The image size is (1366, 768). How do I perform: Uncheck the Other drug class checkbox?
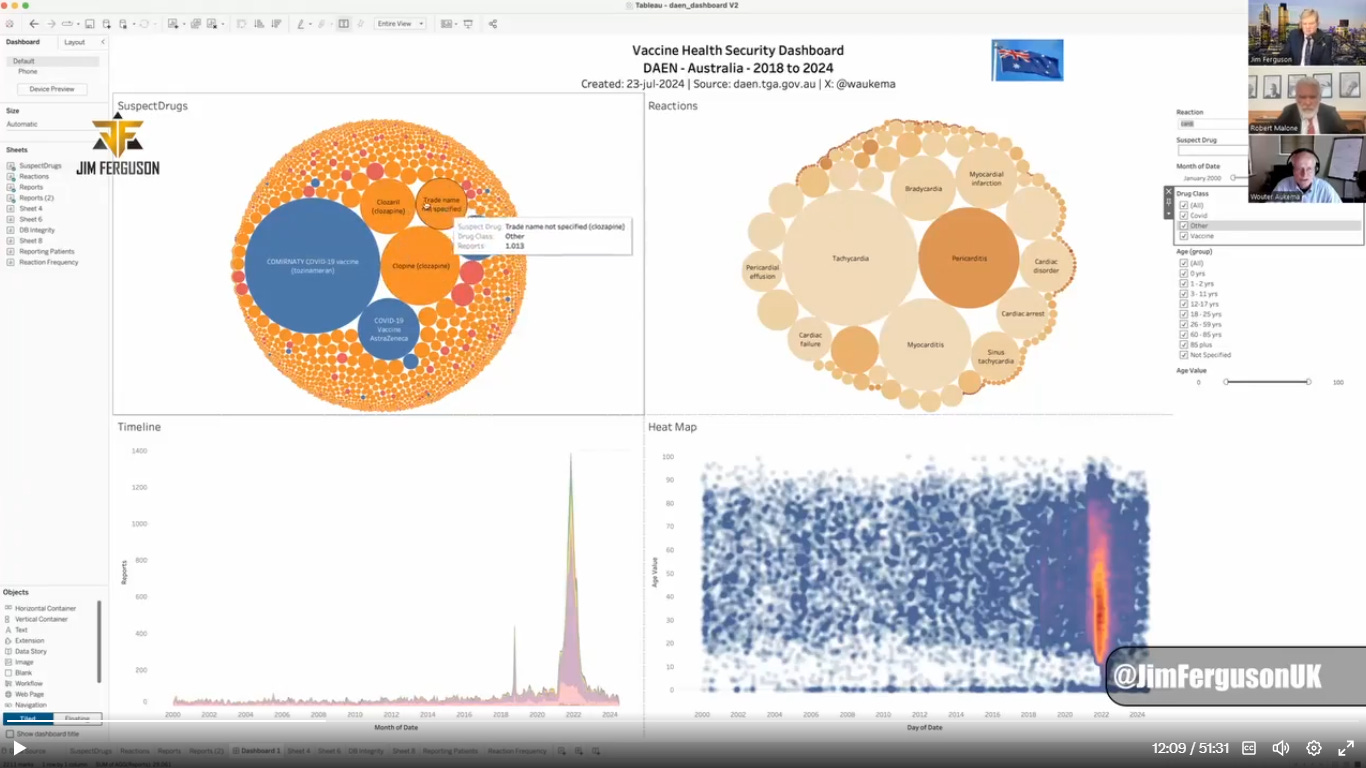point(1184,226)
